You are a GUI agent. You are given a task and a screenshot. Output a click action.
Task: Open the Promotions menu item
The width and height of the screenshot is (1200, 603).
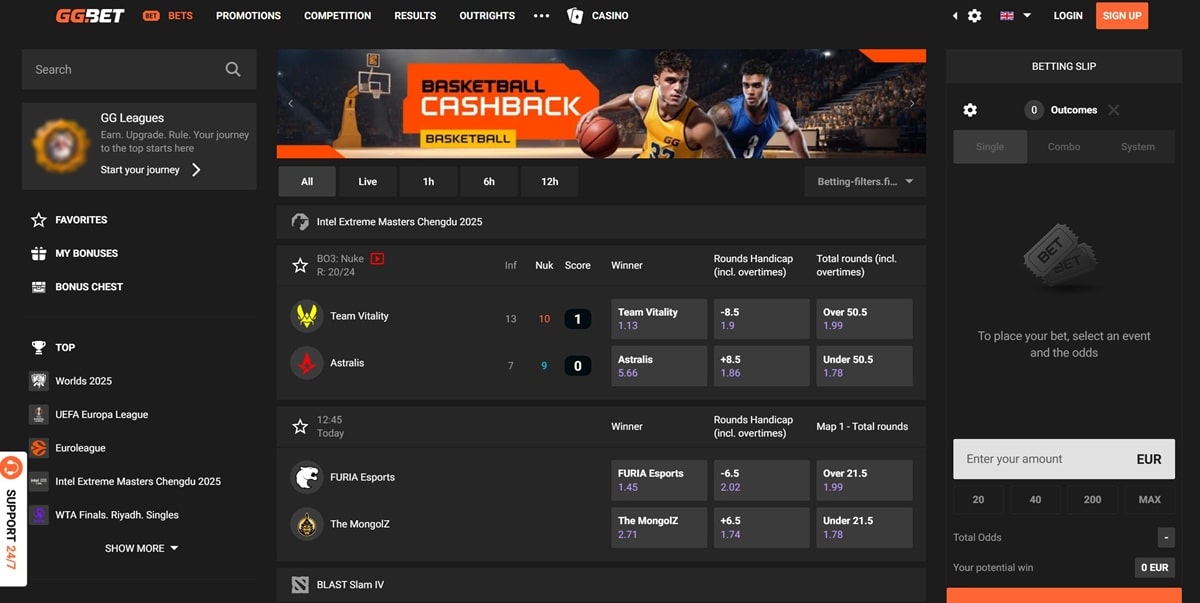248,16
